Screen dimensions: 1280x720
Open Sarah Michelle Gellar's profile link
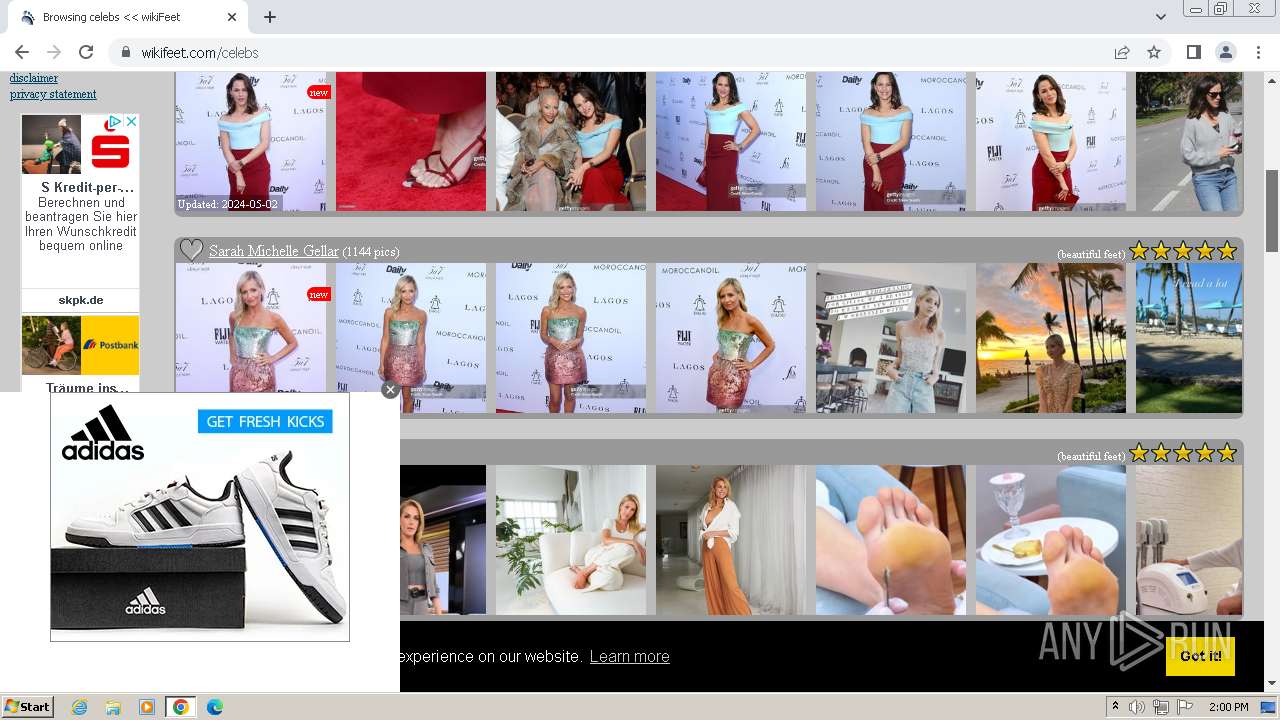(274, 251)
